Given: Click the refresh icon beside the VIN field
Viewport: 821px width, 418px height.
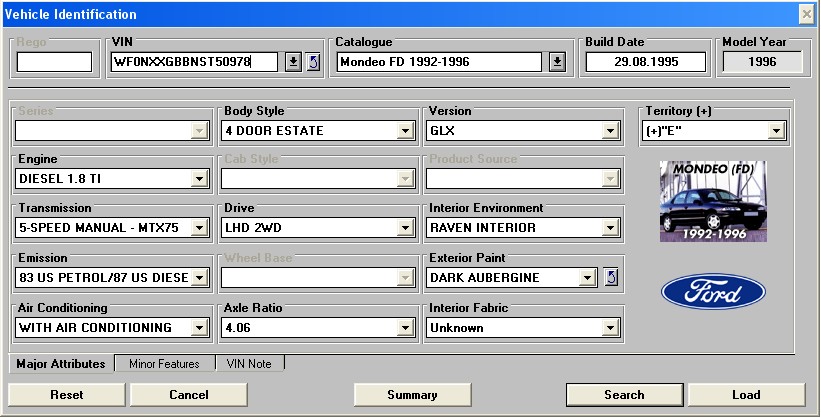Looking at the screenshot, I should (313, 62).
